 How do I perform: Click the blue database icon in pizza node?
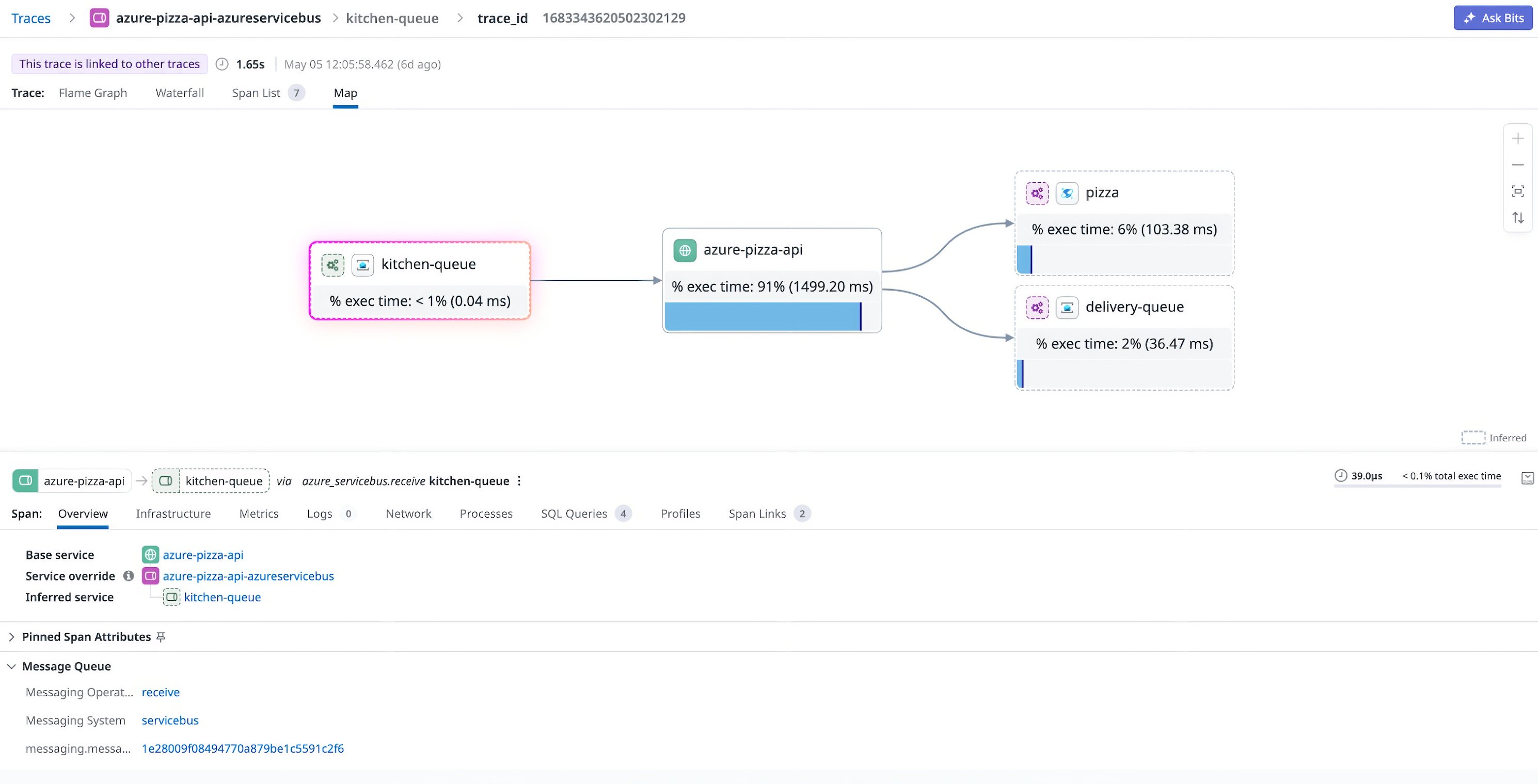[1067, 194]
